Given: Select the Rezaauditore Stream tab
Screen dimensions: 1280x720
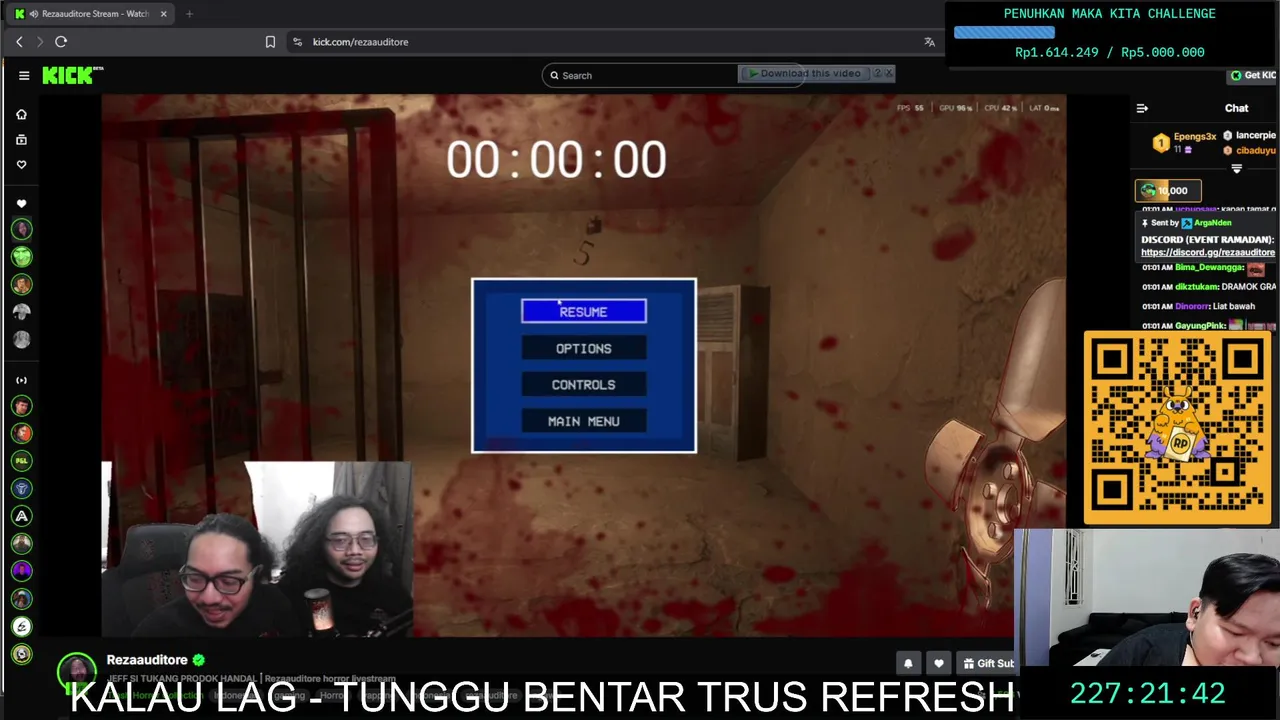Looking at the screenshot, I should [91, 14].
